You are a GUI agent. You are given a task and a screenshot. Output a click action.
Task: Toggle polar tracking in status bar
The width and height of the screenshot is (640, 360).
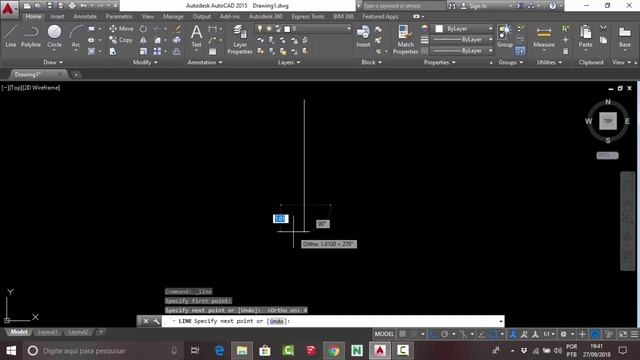coord(444,334)
